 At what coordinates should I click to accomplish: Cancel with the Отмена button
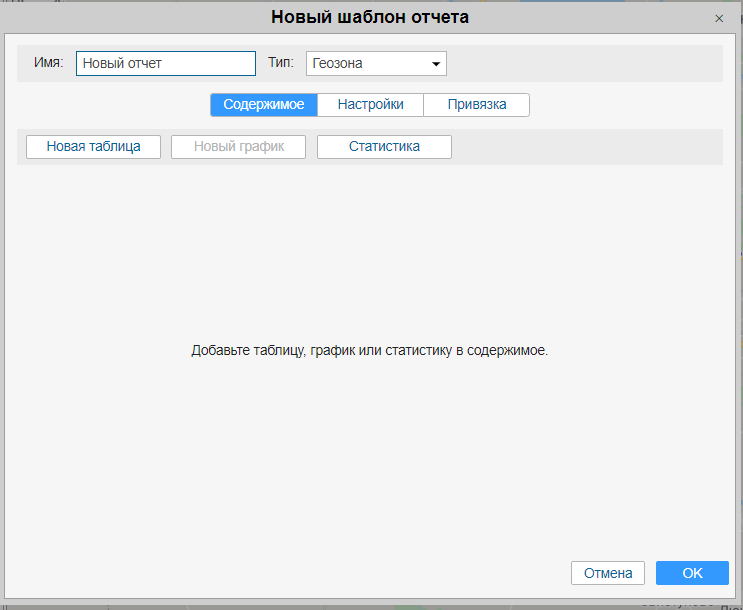(x=608, y=573)
